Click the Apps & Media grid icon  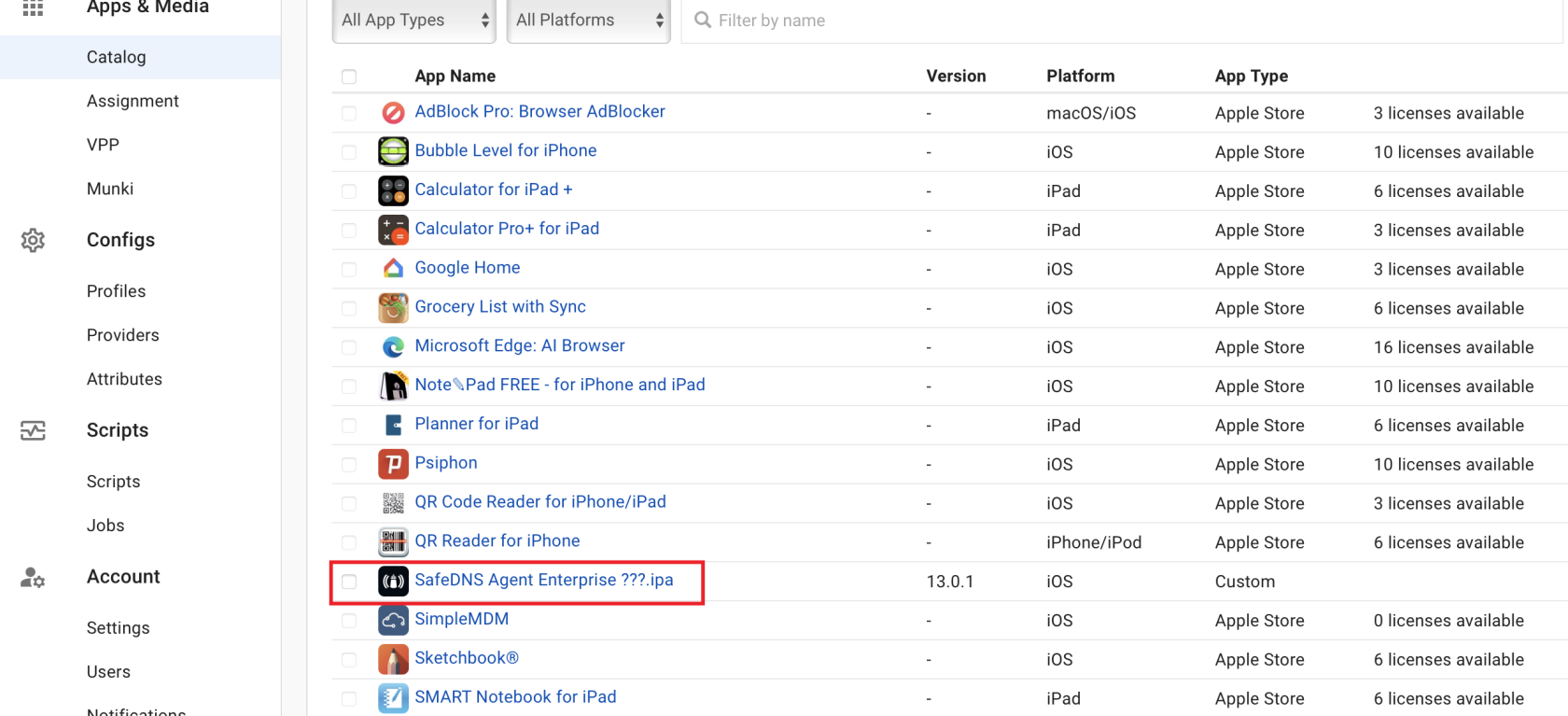33,7
